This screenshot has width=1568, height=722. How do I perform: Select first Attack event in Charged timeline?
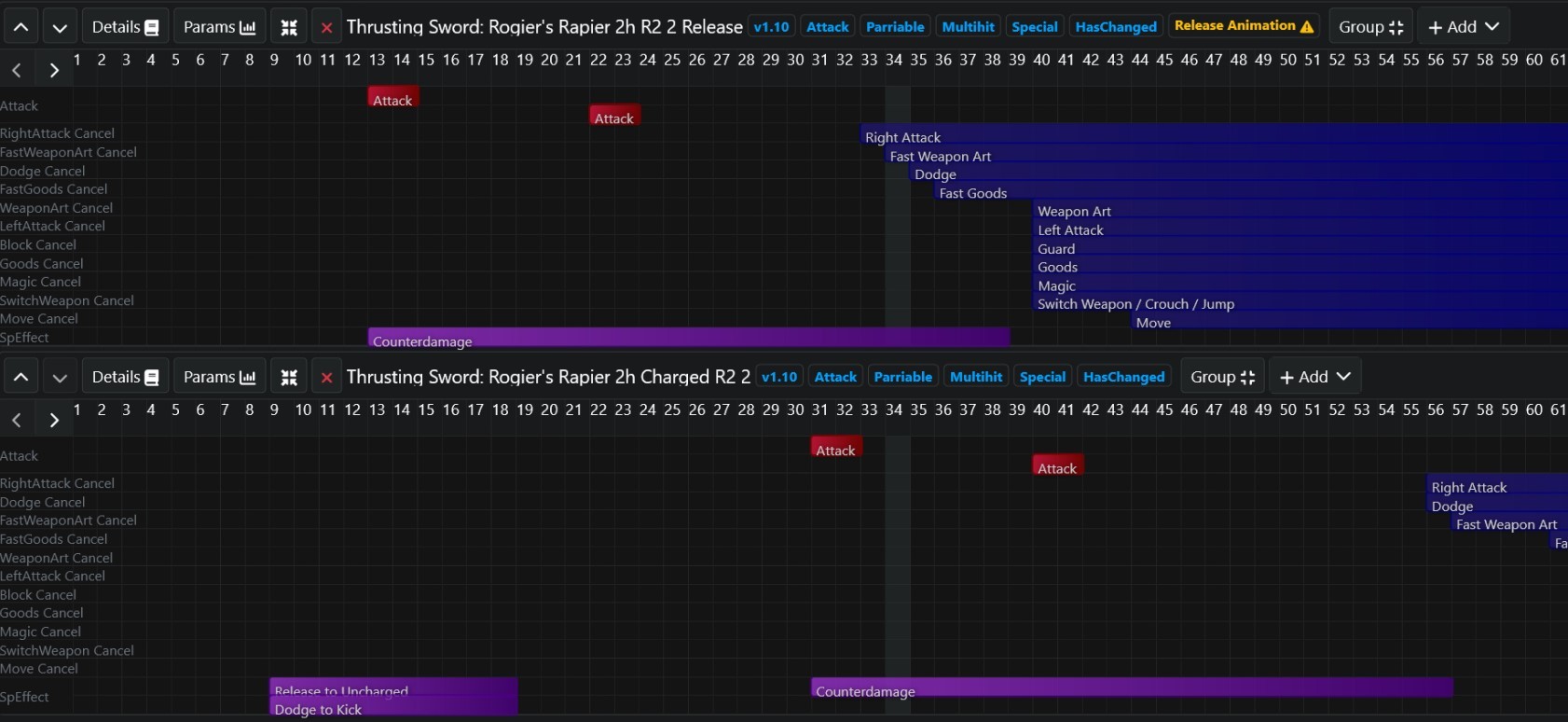click(x=836, y=447)
